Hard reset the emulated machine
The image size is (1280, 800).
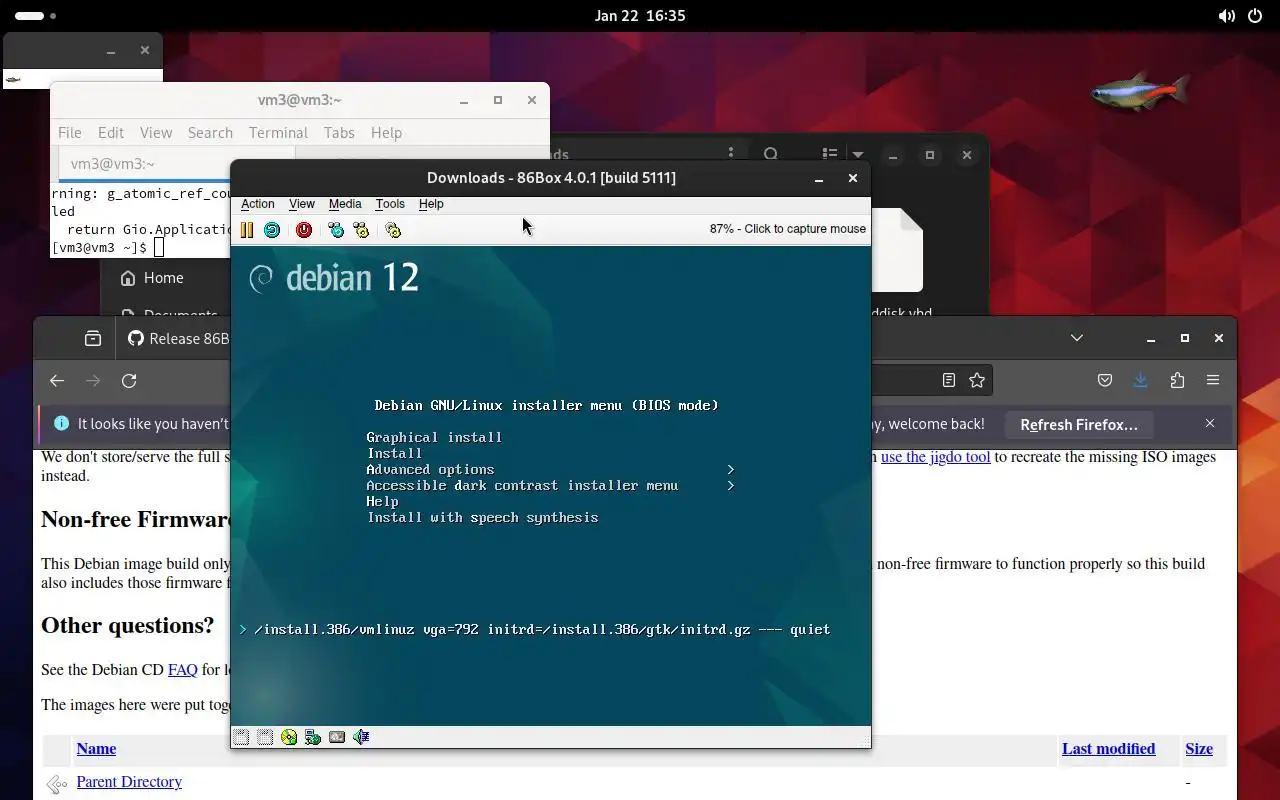pos(272,230)
